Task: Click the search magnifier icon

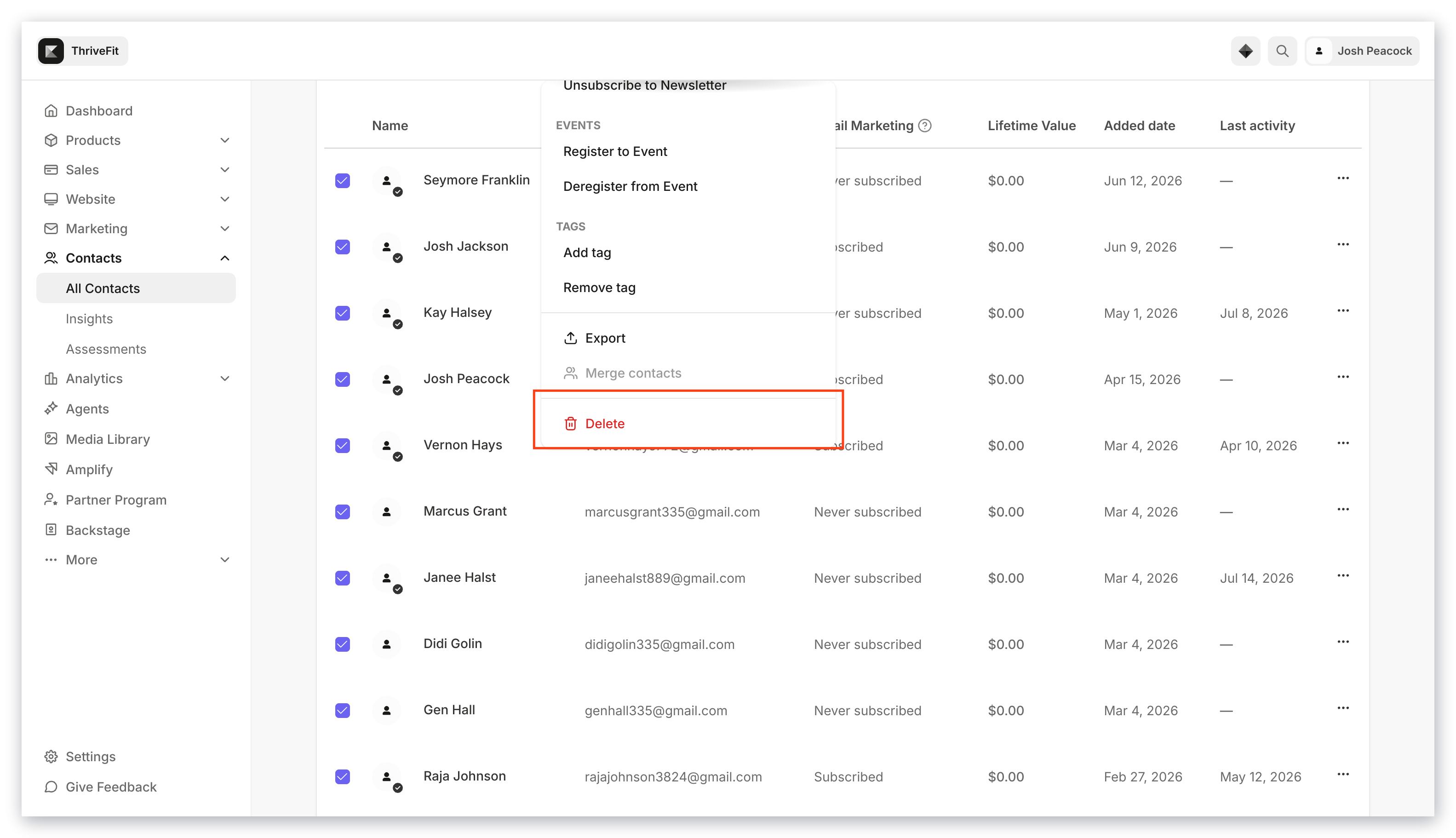Action: 1282,51
